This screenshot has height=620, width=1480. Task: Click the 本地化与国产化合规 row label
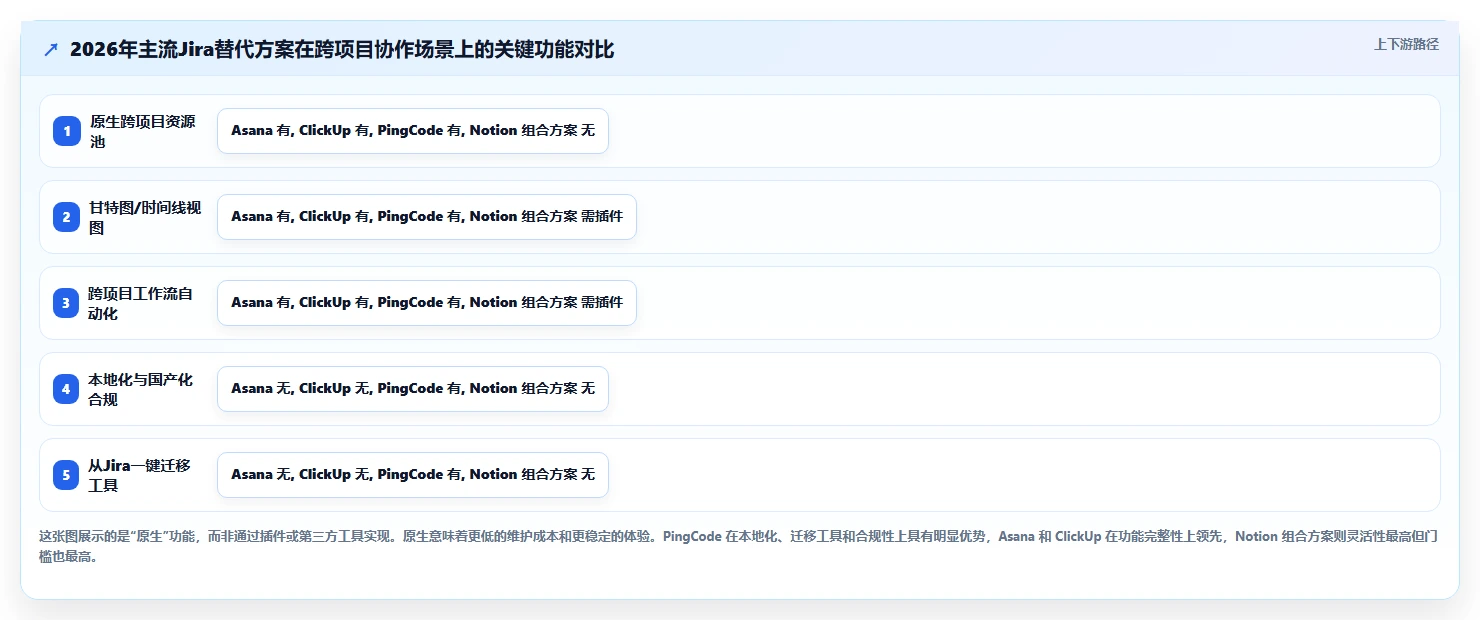coord(141,389)
